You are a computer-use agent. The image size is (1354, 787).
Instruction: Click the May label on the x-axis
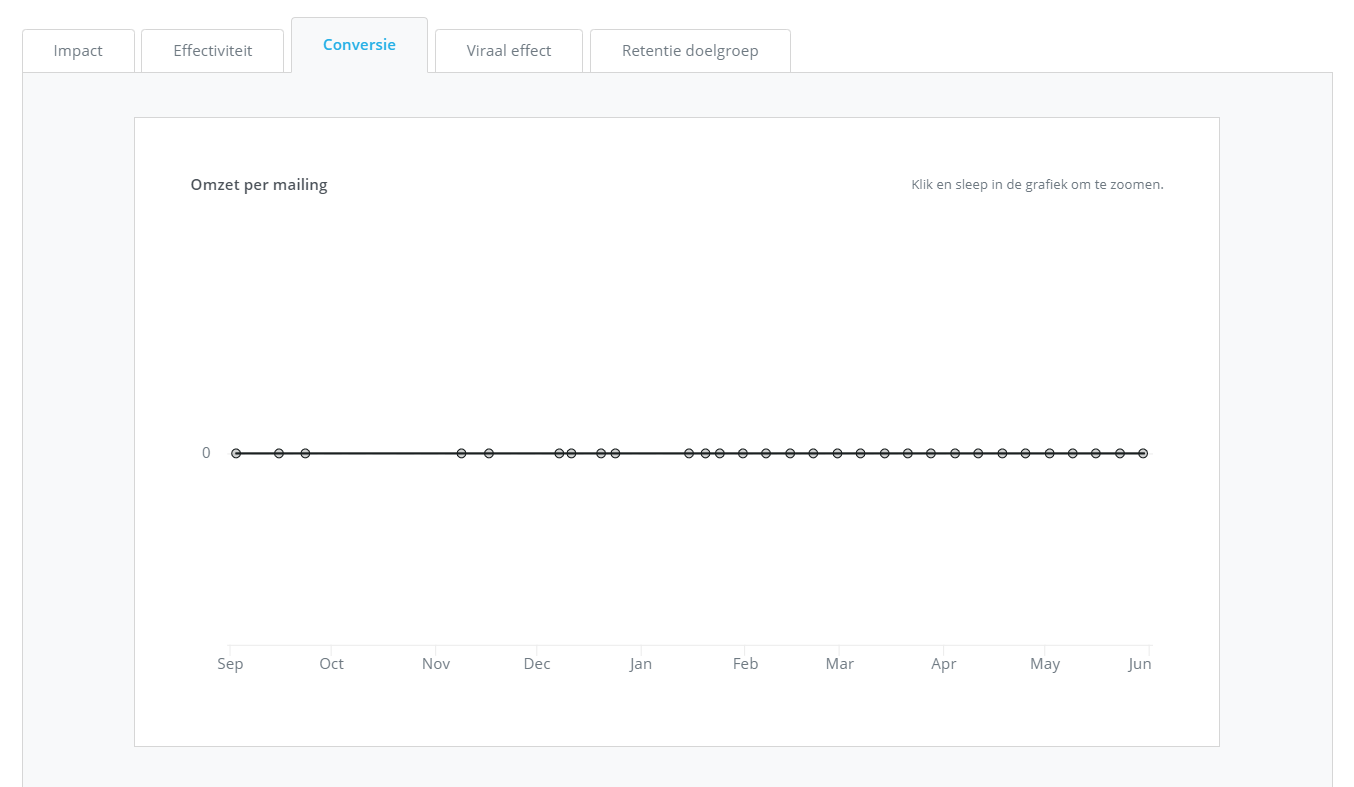pyautogui.click(x=1045, y=664)
